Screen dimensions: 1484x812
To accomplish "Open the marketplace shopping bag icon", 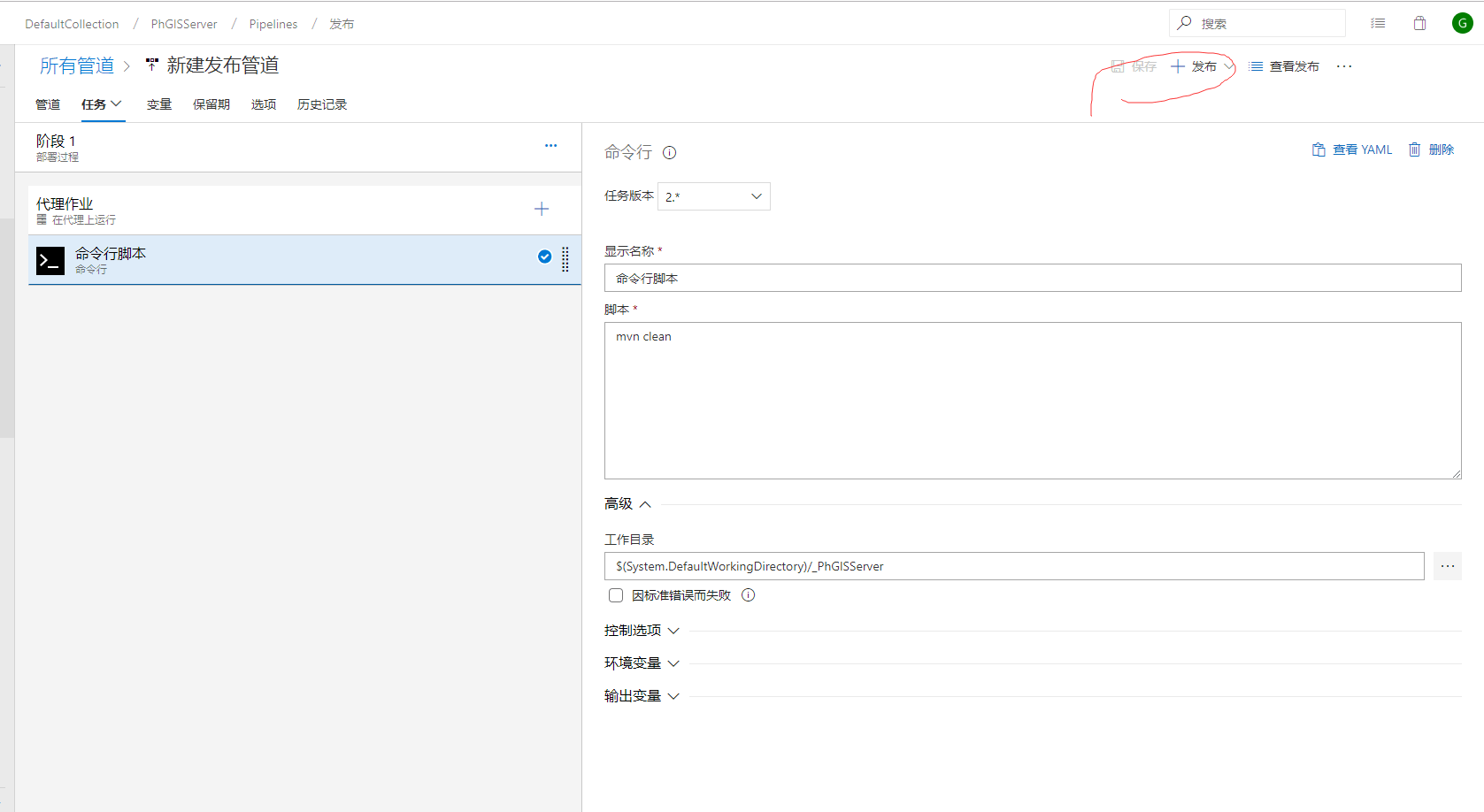I will pos(1419,23).
